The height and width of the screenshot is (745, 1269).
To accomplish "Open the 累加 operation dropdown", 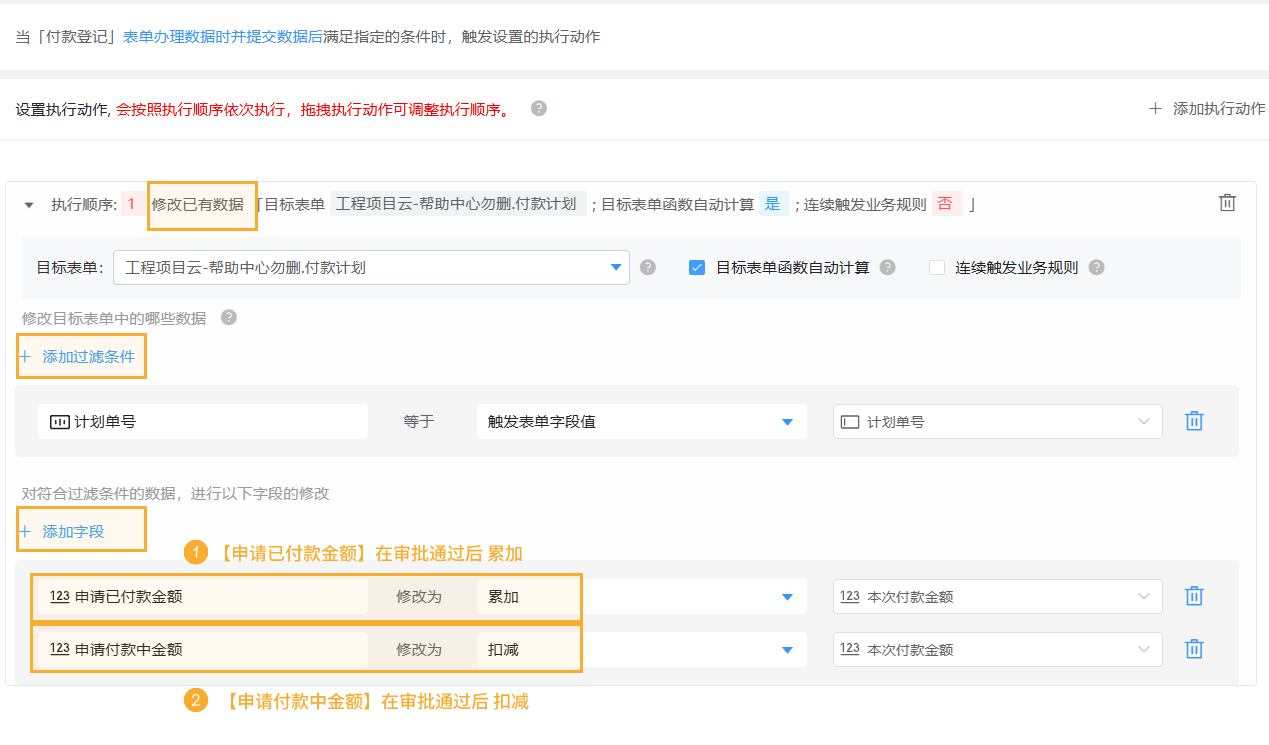I will point(787,597).
